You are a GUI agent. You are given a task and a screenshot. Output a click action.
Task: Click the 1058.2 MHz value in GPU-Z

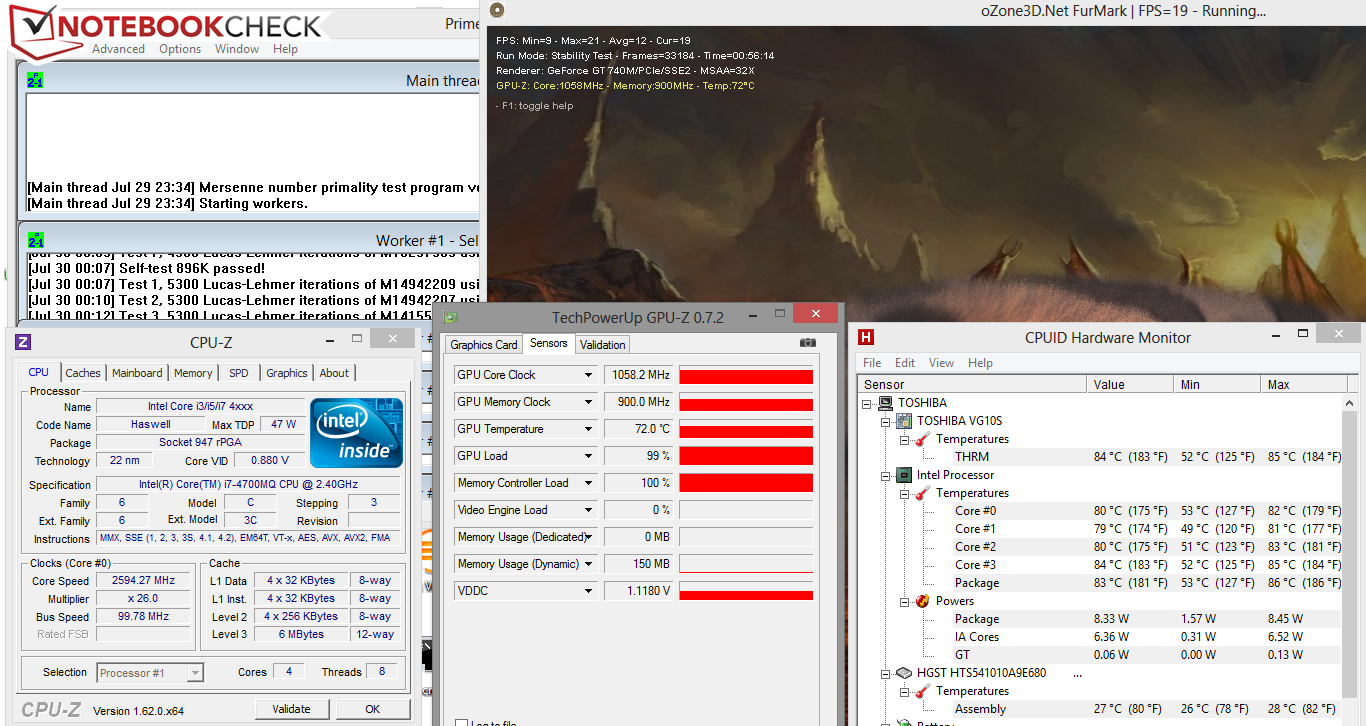point(638,375)
